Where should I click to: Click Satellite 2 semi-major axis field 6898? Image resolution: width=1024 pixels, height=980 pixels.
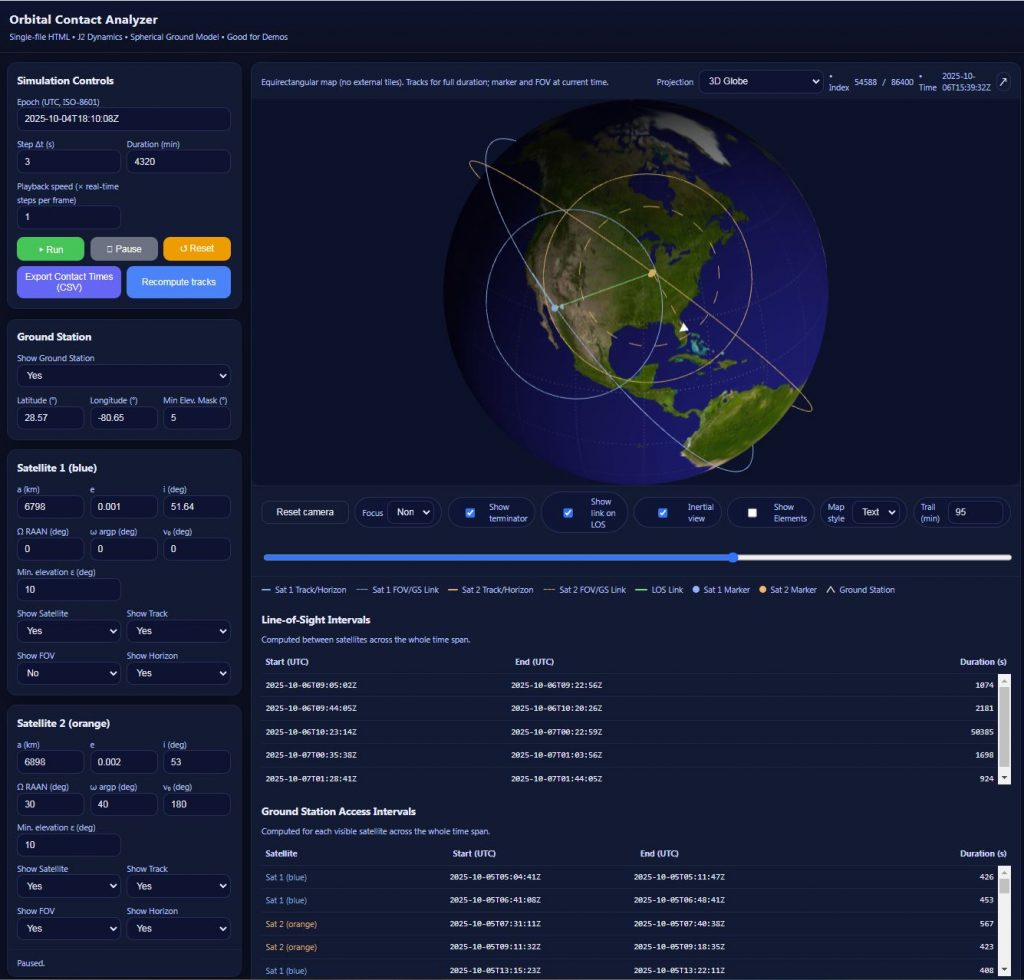50,762
